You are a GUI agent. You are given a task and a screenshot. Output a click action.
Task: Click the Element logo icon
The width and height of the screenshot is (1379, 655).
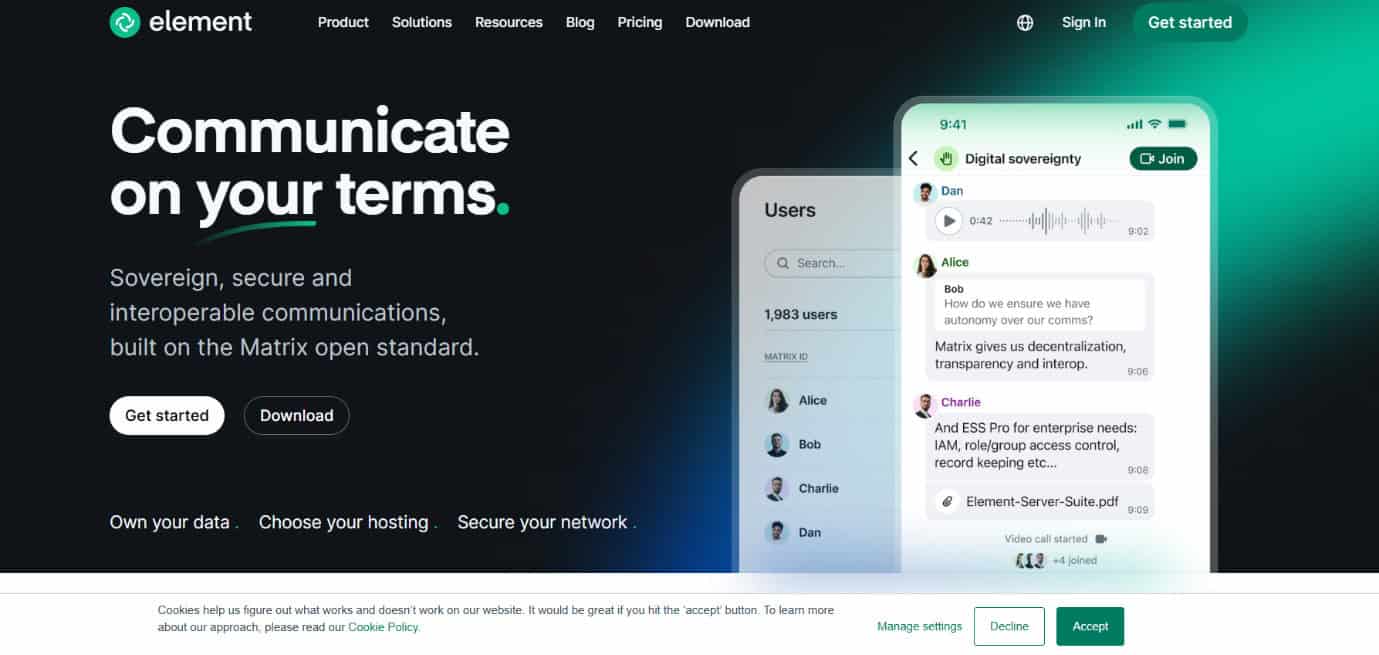(x=125, y=22)
